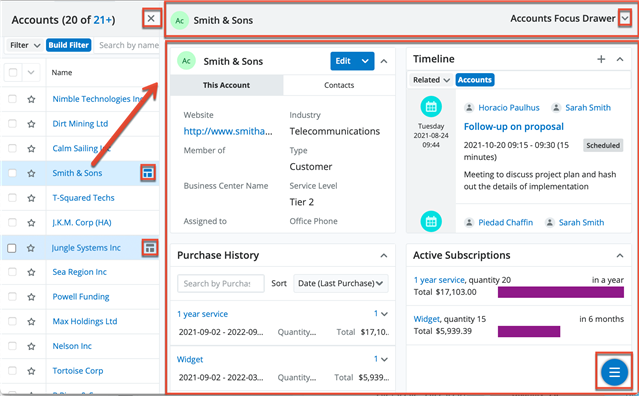Image resolution: width=639 pixels, height=396 pixels.
Task: Click calendar icon for Follow-up on proposal meeting
Action: [x=431, y=107]
